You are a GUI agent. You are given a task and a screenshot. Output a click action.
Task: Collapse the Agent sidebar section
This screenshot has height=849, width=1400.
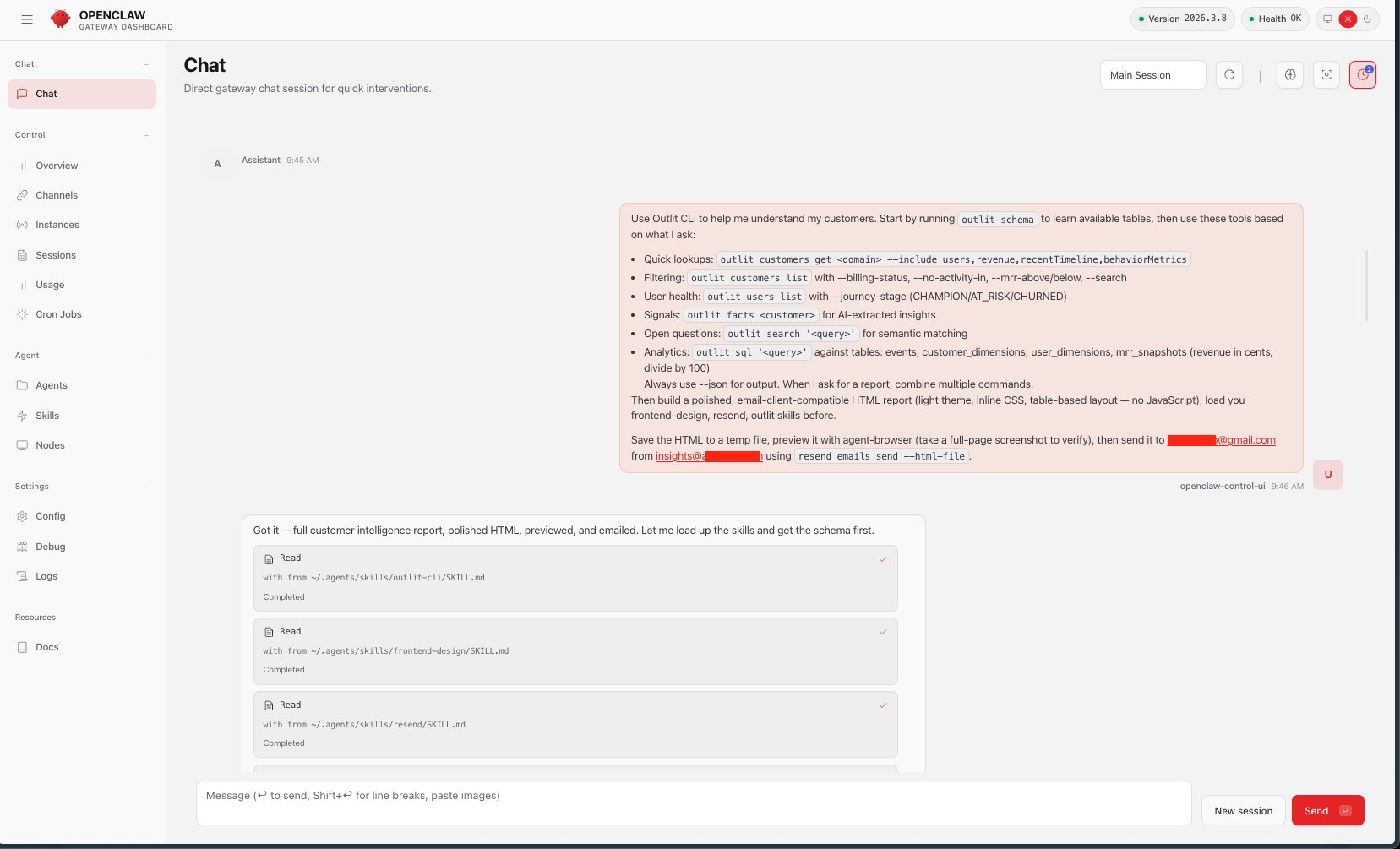tap(146, 356)
